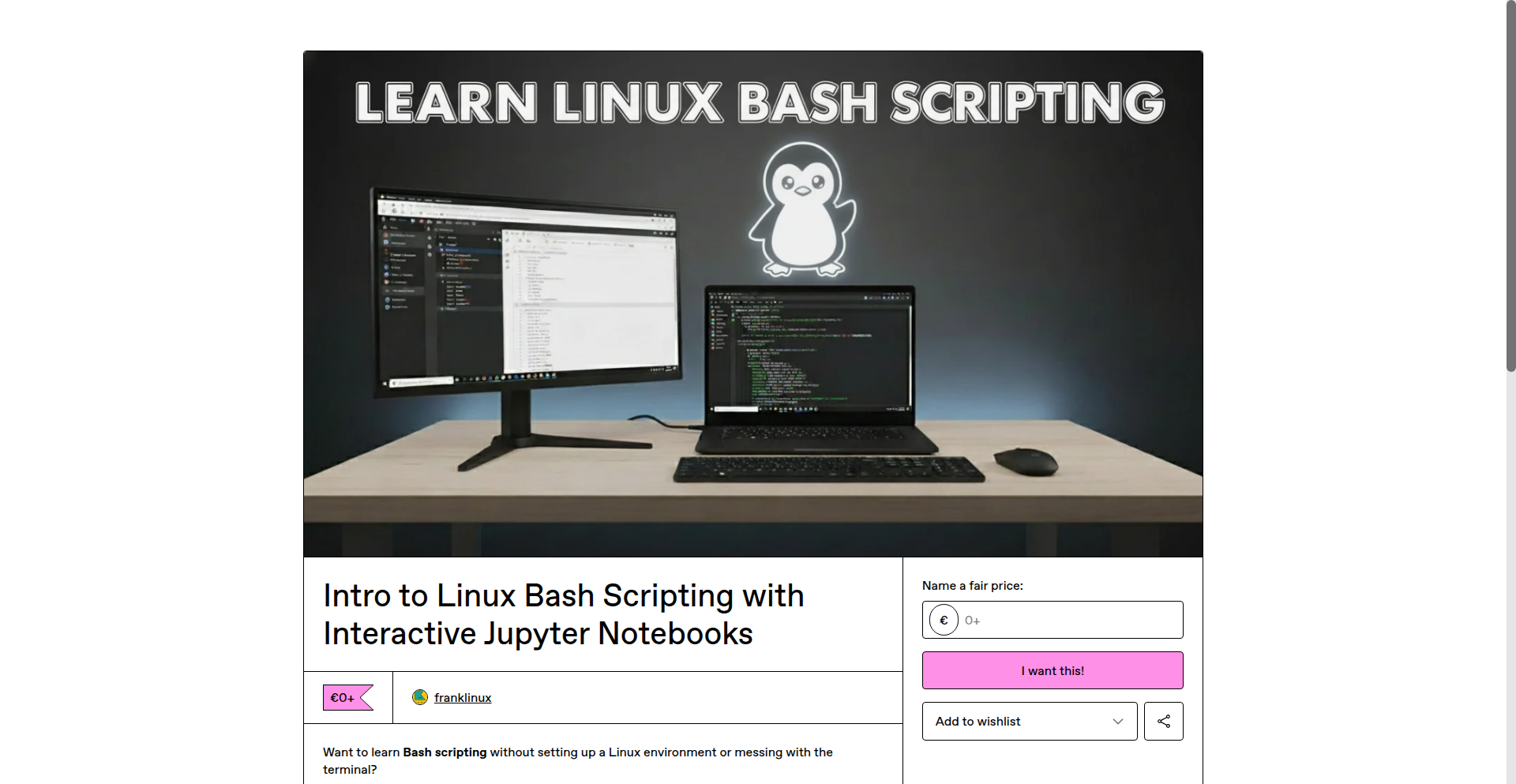Click the 'Want to learn Bash scripting' description

(x=578, y=760)
